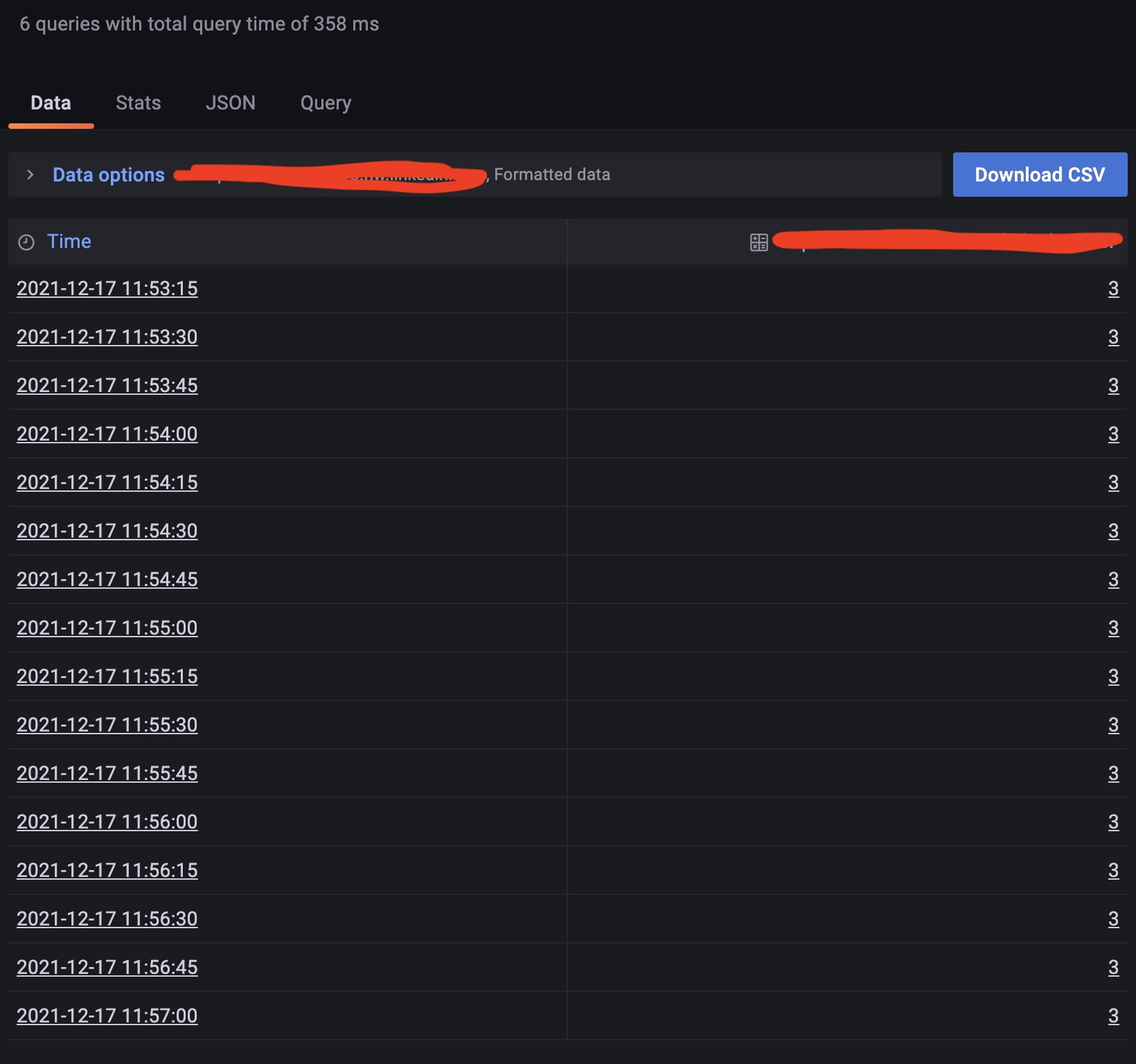Click value 3 for the 11:54:15 row
Image resolution: width=1136 pixels, height=1064 pixels.
pyautogui.click(x=1114, y=482)
